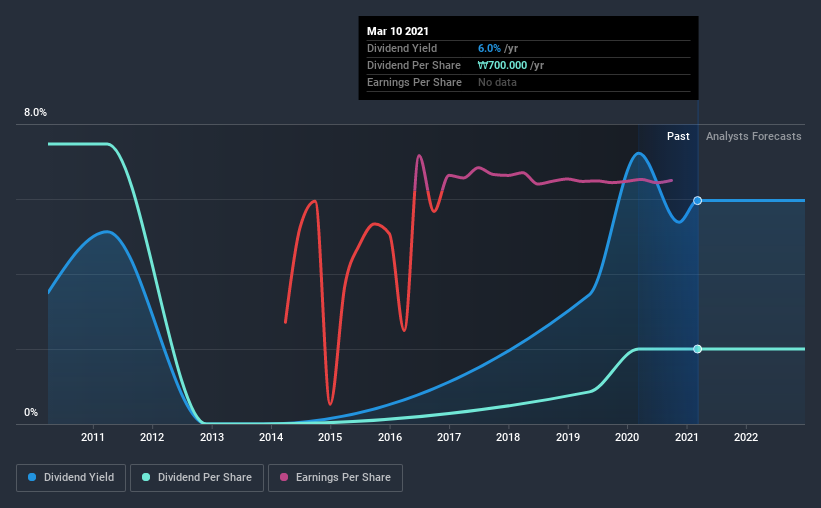
Task: Select the Dividend Per Share marker at 2021
Action: click(x=697, y=349)
